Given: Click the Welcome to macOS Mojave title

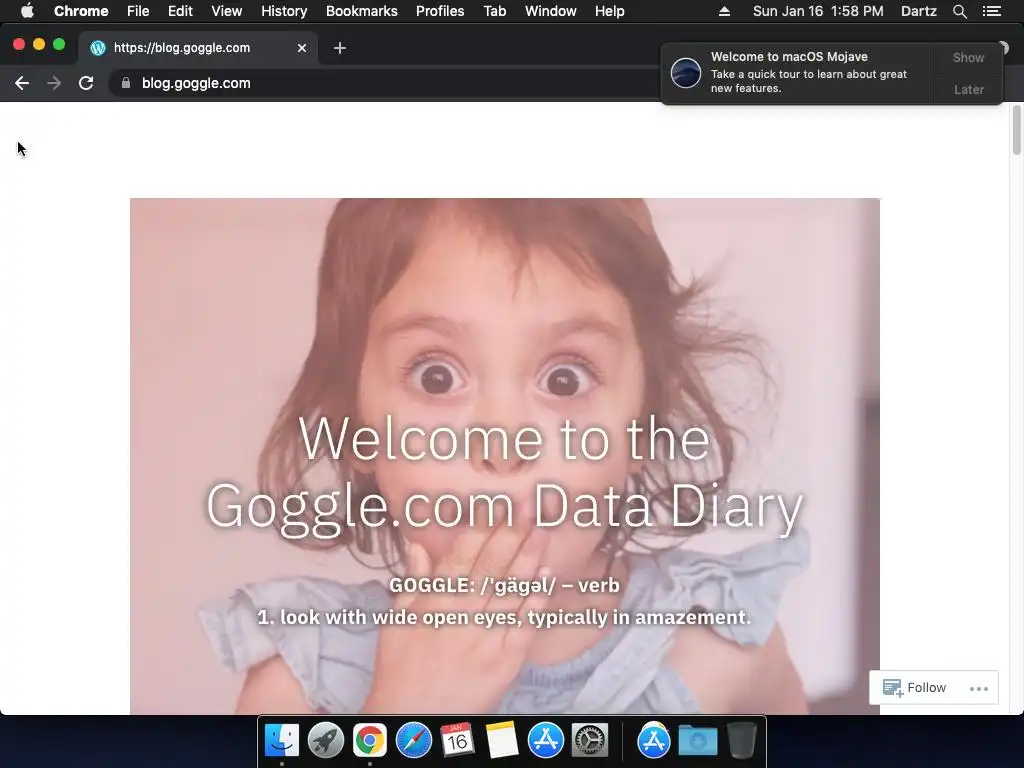Looking at the screenshot, I should 789,57.
